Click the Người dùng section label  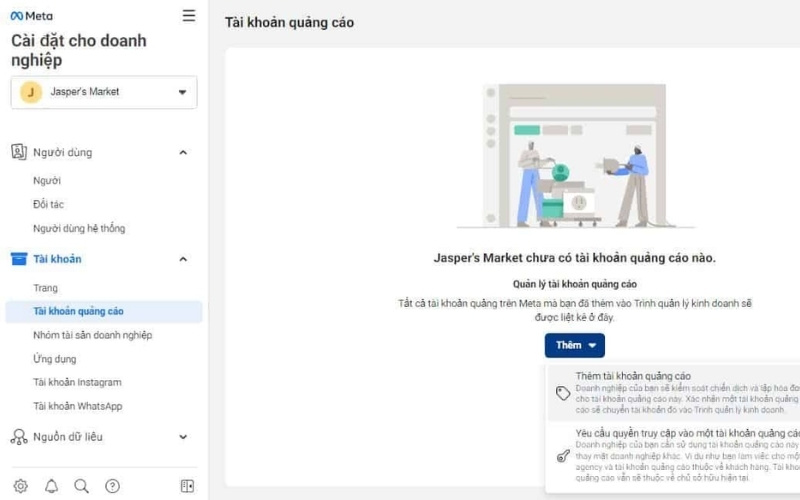click(x=63, y=153)
